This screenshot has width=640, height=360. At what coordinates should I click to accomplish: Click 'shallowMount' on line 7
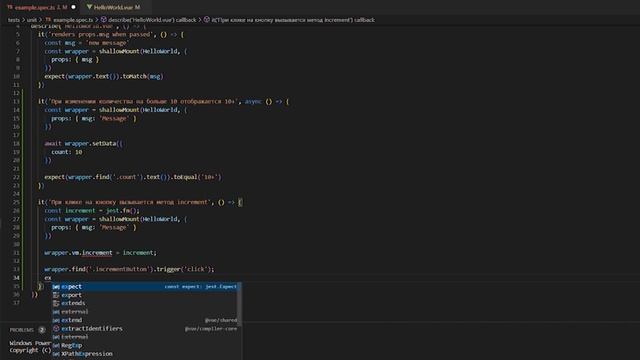point(119,51)
